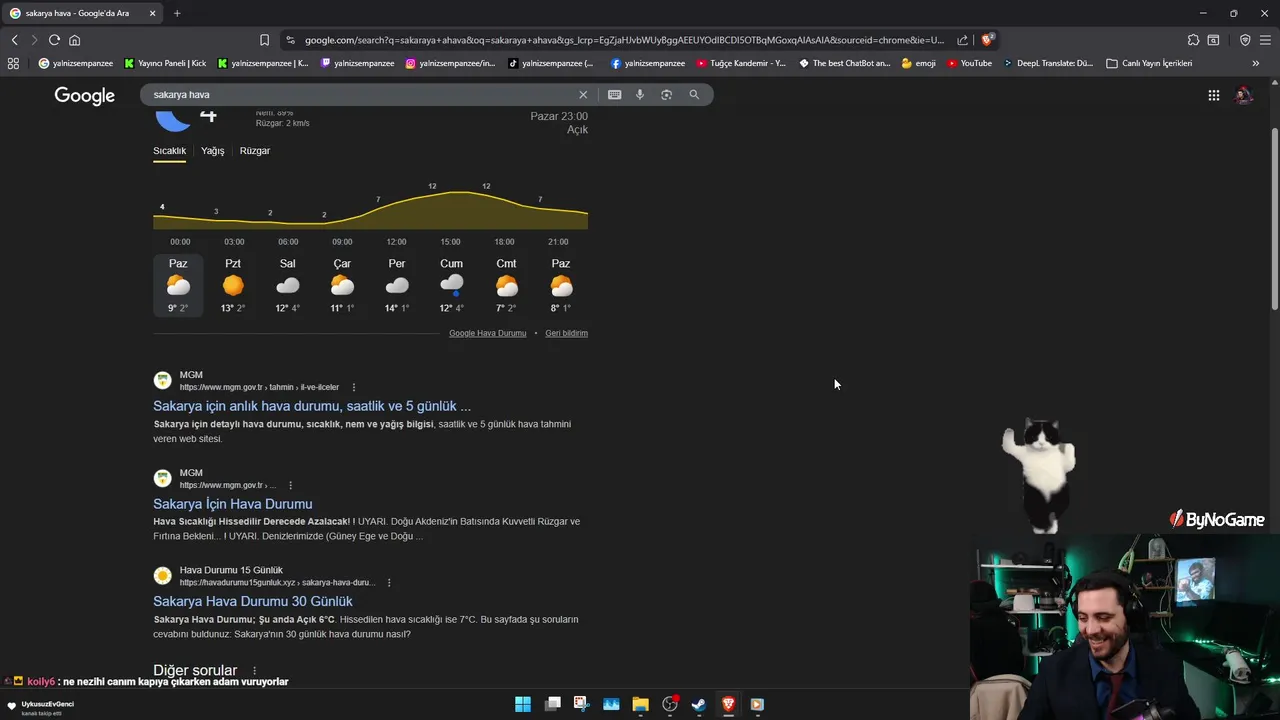Open bookmarks apps grid icon
Viewport: 1280px width, 720px height.
[13, 63]
